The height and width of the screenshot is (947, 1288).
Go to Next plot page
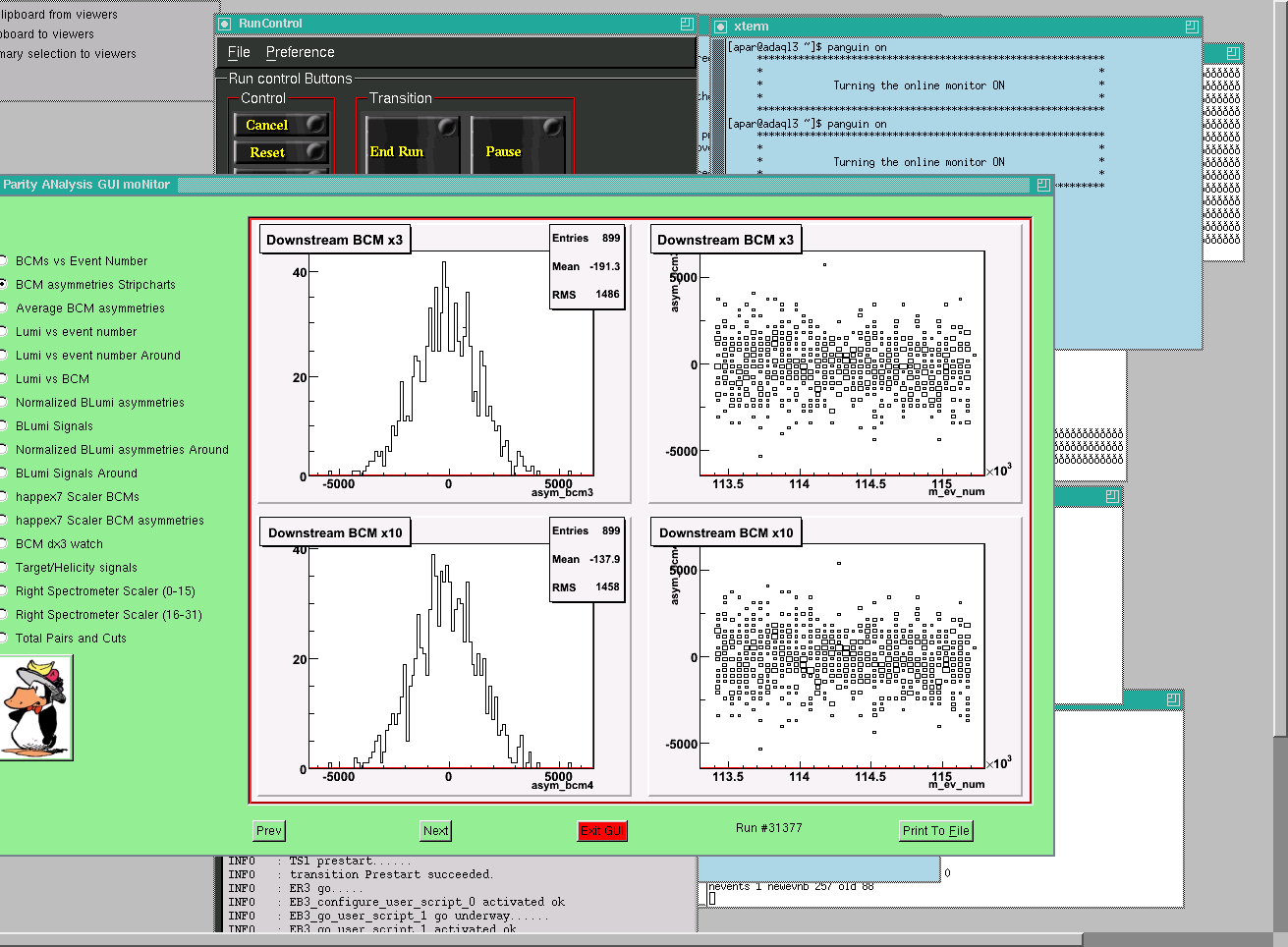[x=435, y=831]
